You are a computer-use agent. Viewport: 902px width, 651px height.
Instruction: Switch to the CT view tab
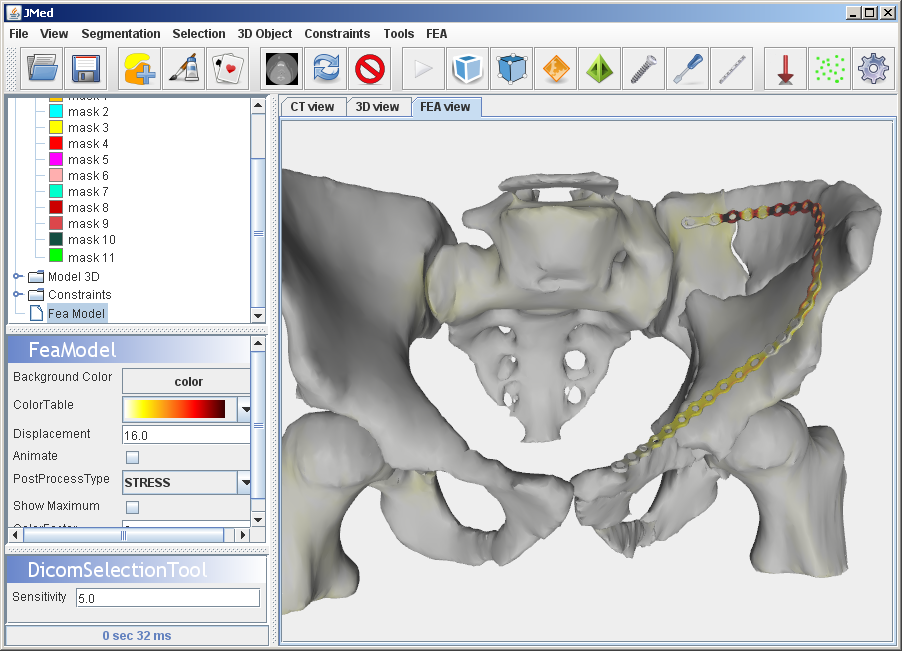tap(312, 107)
